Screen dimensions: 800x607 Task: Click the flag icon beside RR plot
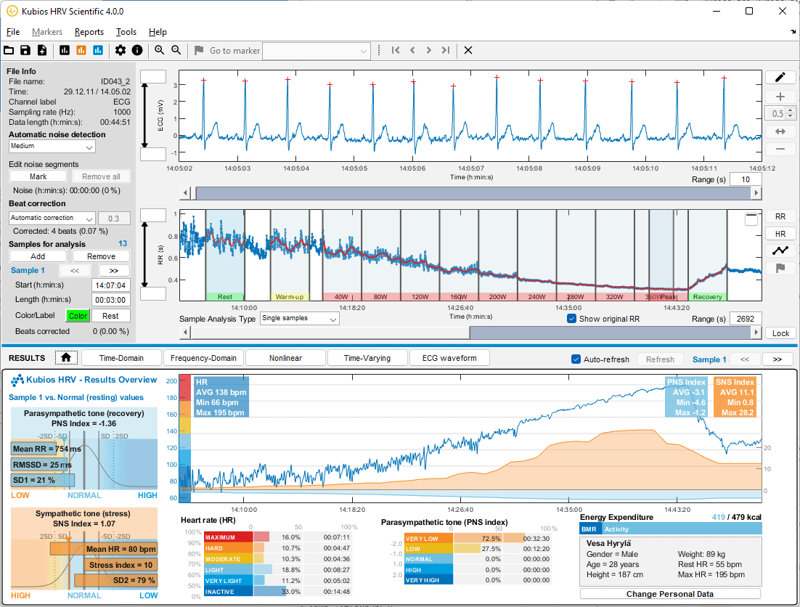[780, 268]
